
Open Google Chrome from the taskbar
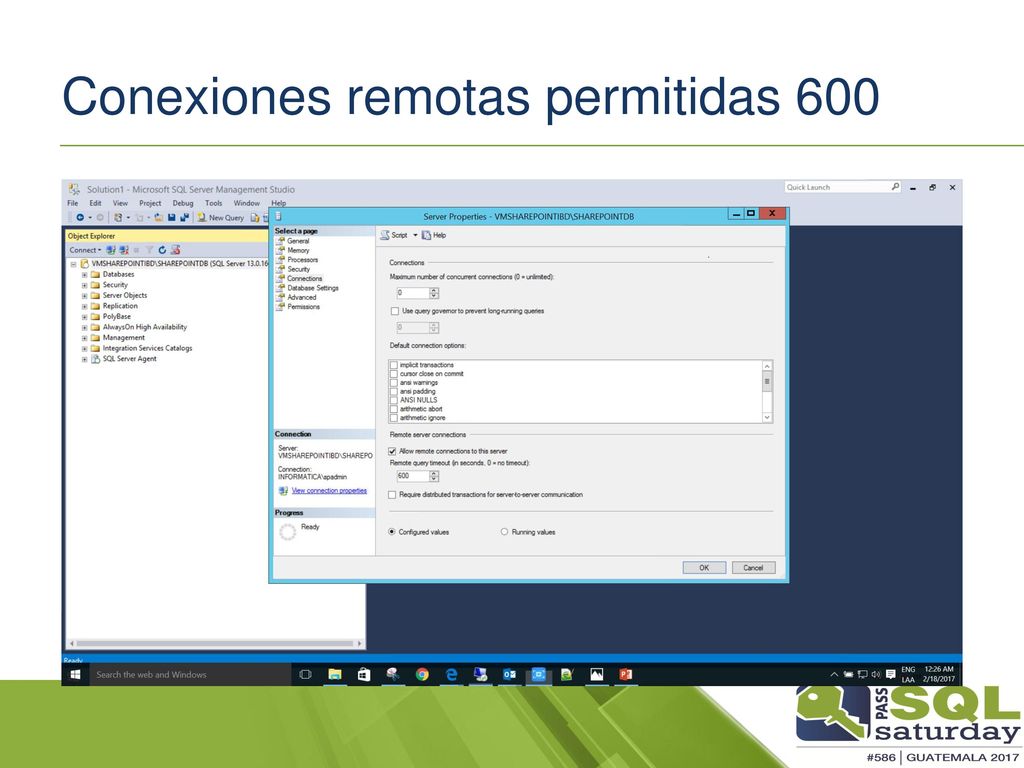tap(422, 675)
